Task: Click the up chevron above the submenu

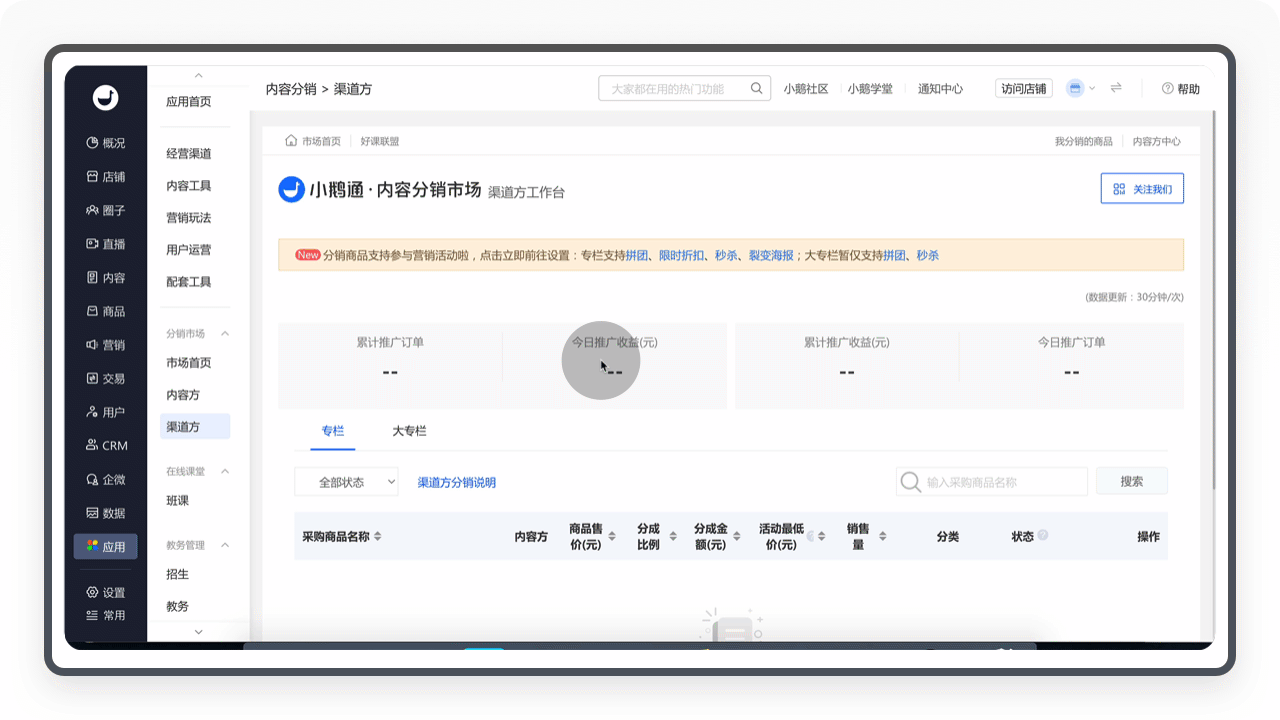Action: (198, 75)
